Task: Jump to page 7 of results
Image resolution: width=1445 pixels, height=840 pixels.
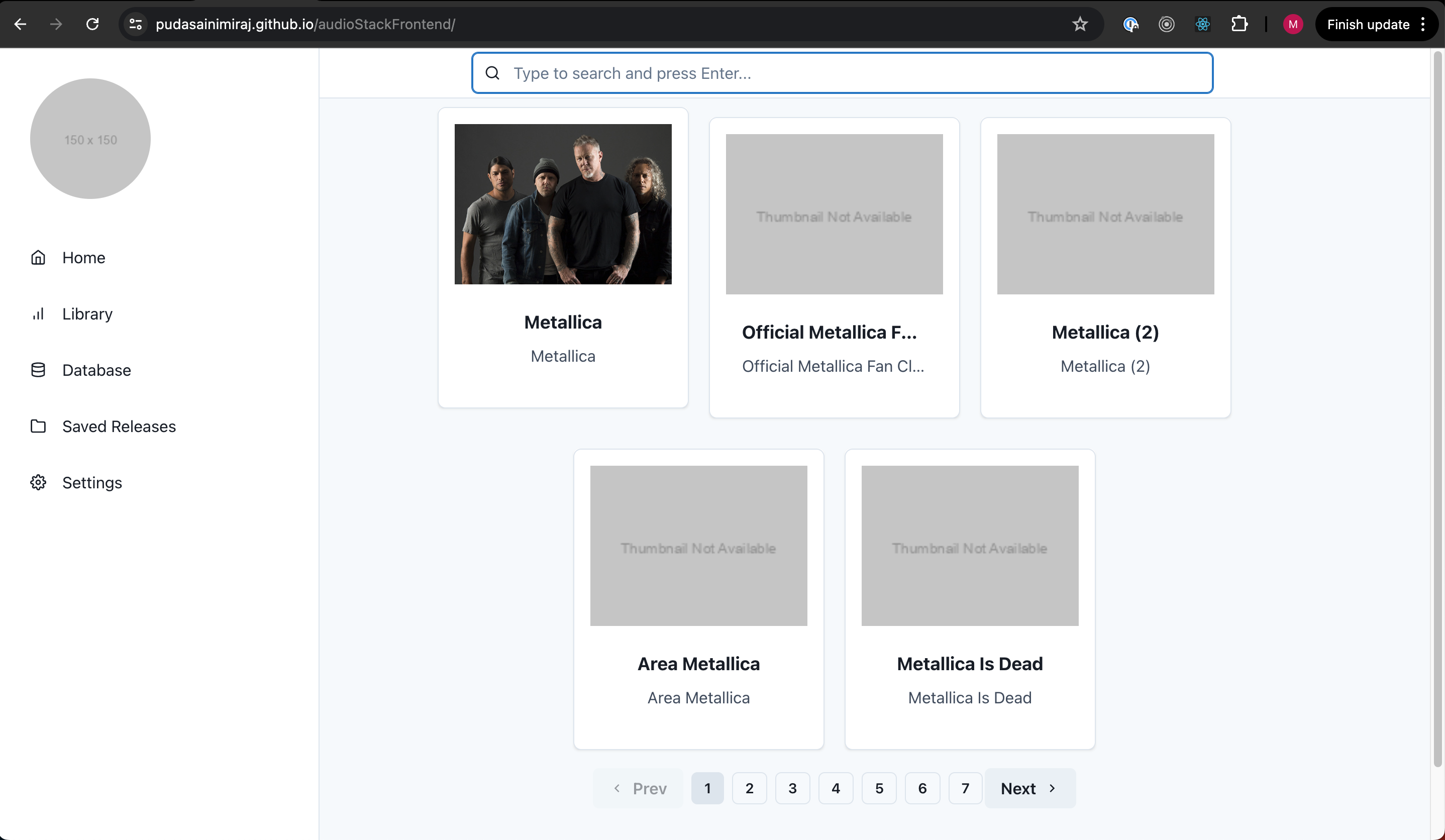Action: [965, 788]
